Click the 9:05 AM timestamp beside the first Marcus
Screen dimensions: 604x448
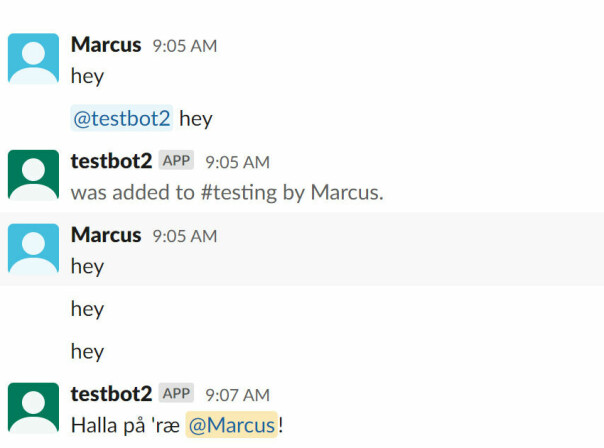click(x=185, y=46)
